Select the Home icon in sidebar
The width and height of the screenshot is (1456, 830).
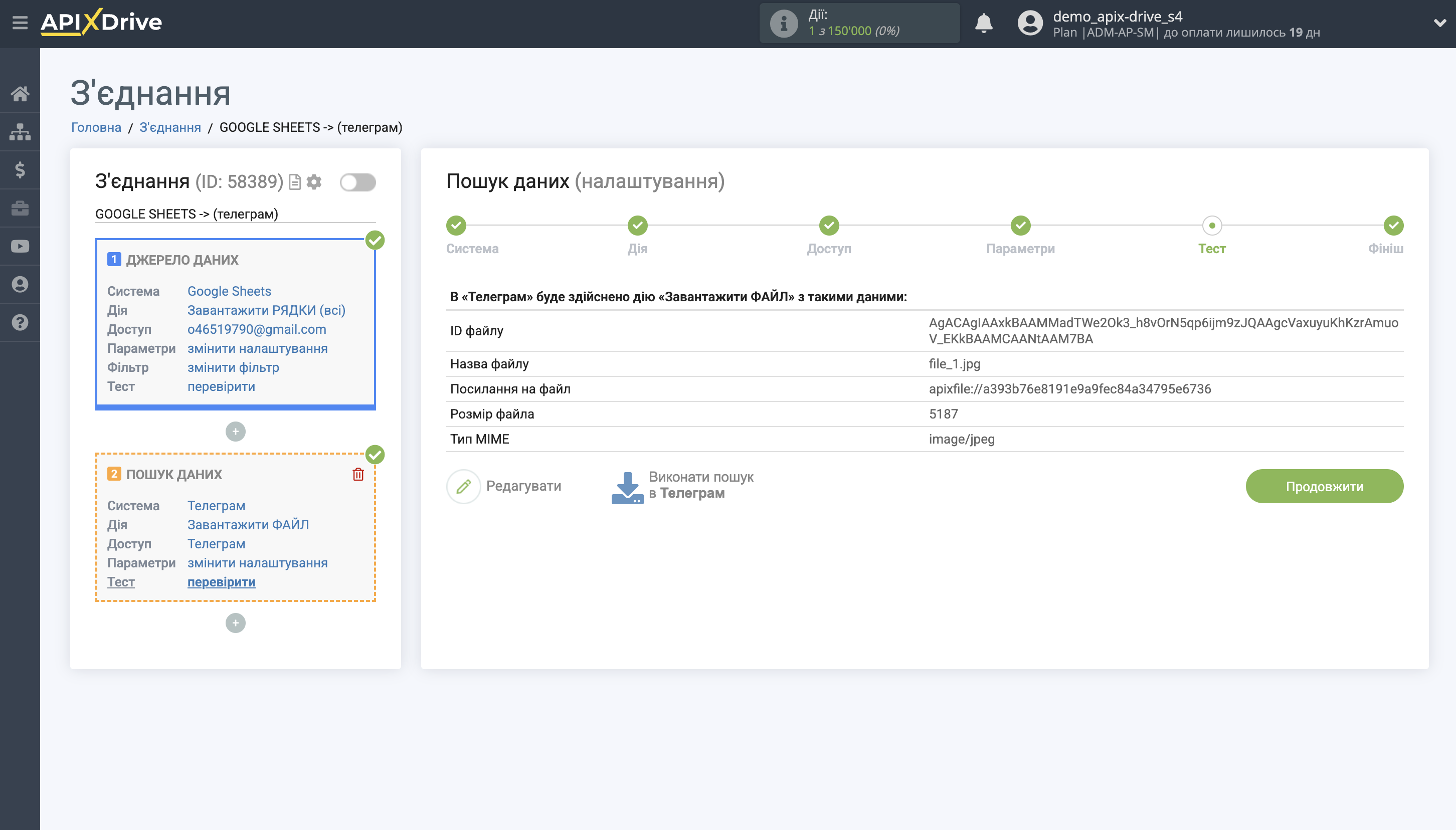[21, 94]
